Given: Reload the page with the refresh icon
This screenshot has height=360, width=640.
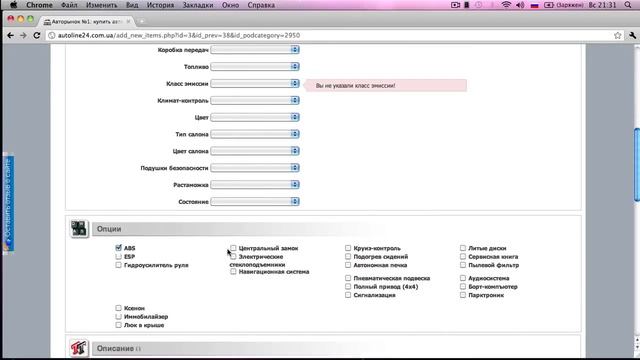Looking at the screenshot, I should (x=37, y=36).
